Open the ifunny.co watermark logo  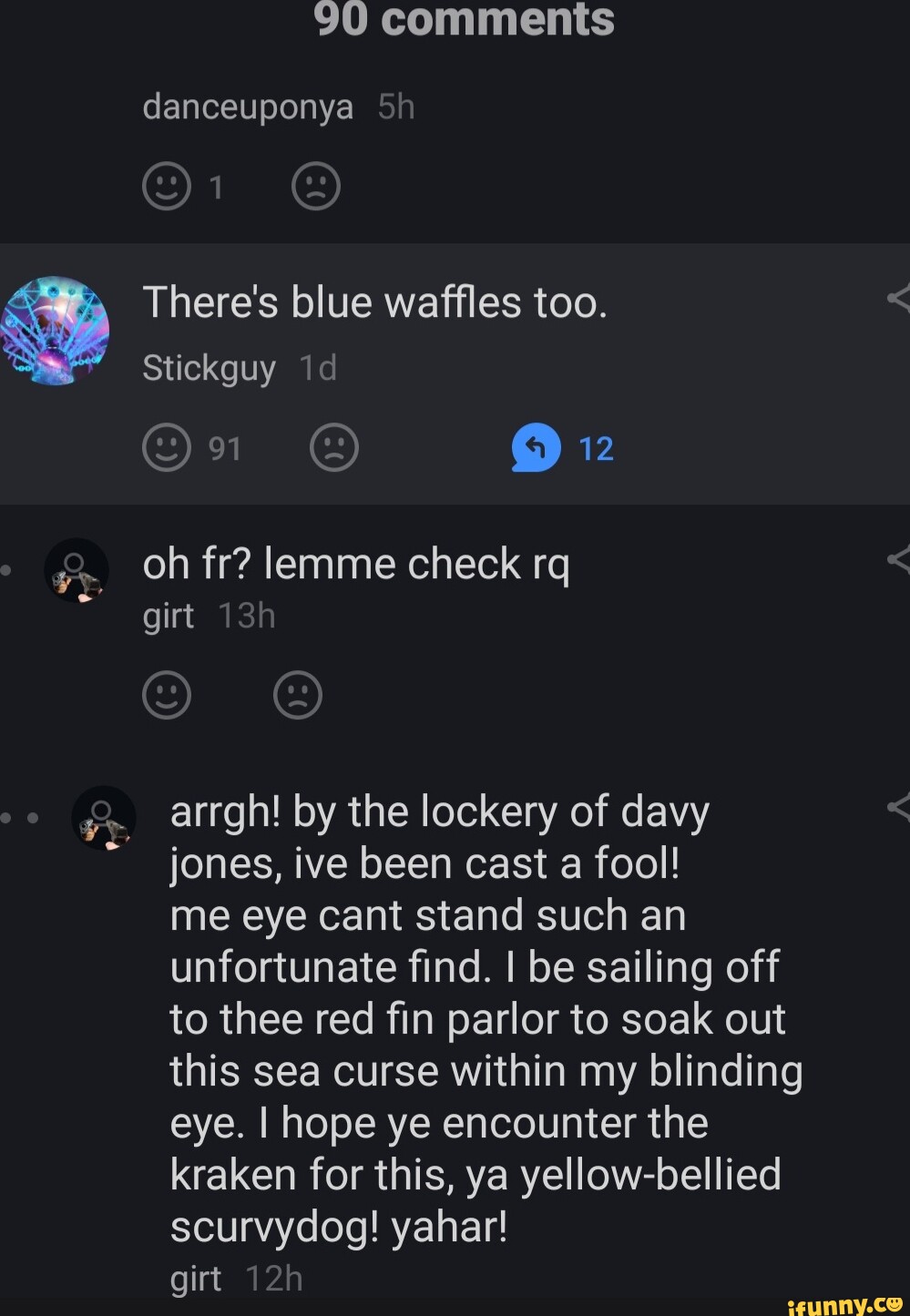click(844, 1304)
